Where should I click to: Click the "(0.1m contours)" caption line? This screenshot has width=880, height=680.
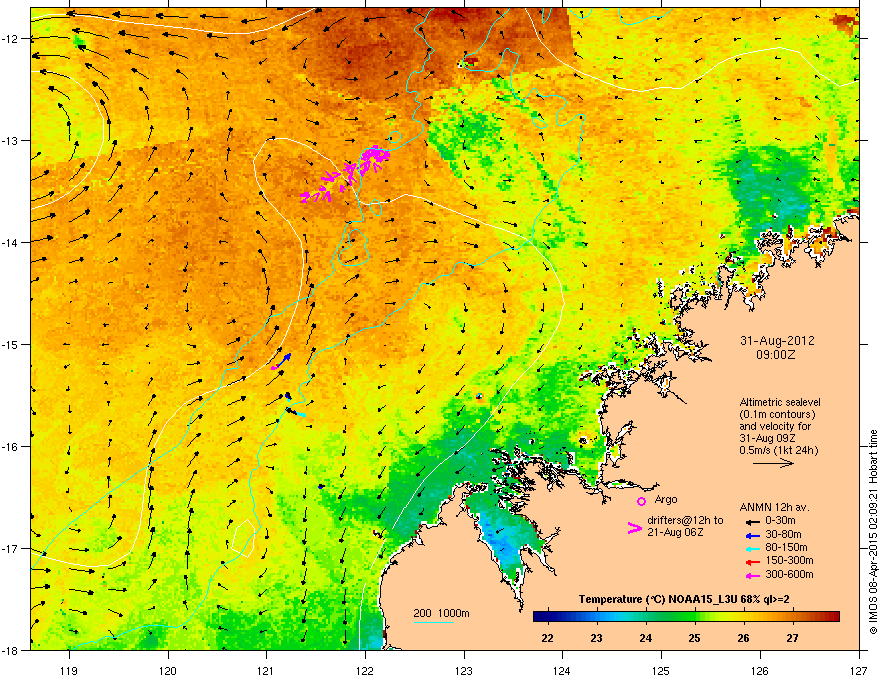pyautogui.click(x=777, y=415)
